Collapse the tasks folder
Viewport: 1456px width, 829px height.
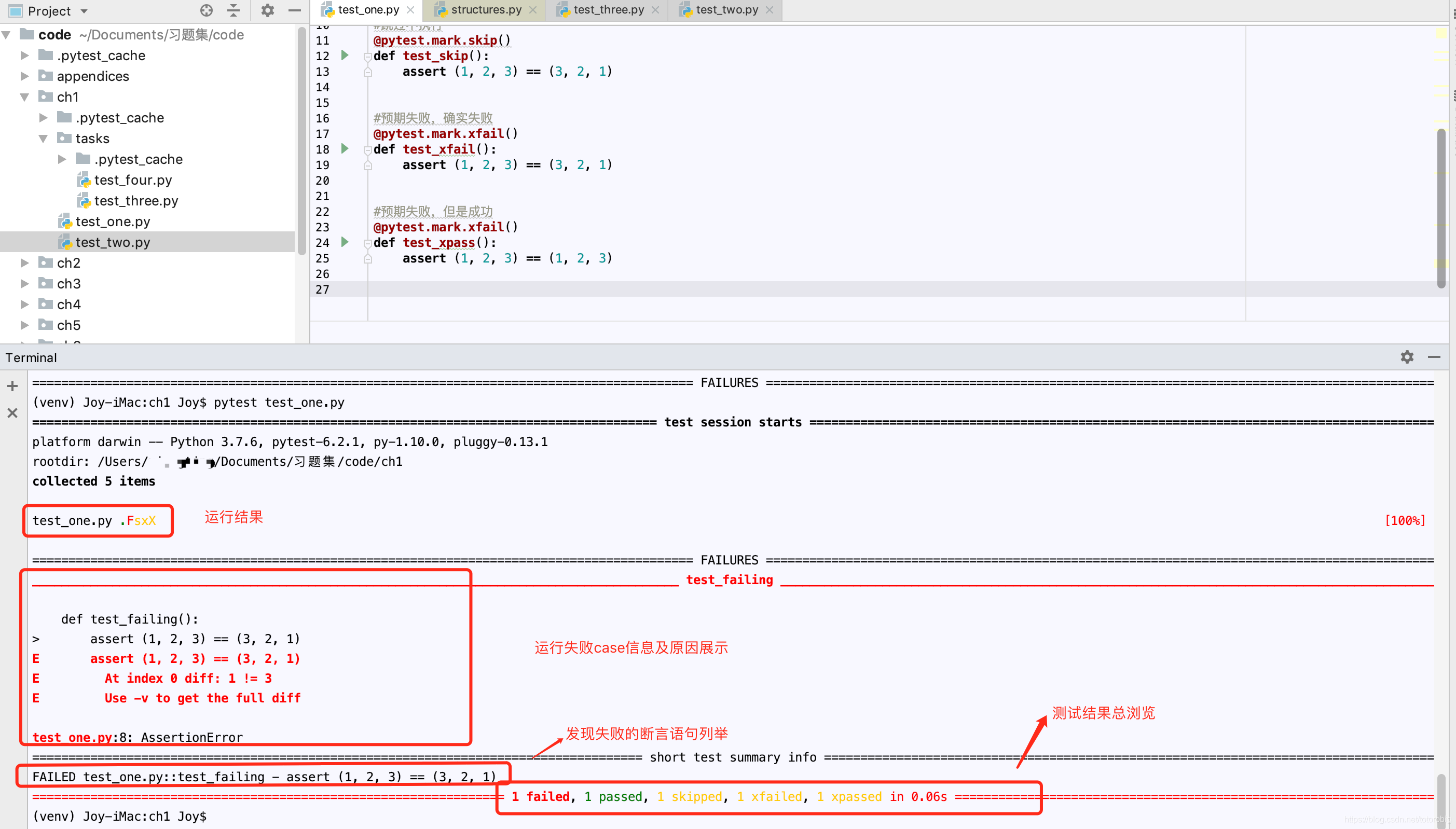(x=43, y=139)
